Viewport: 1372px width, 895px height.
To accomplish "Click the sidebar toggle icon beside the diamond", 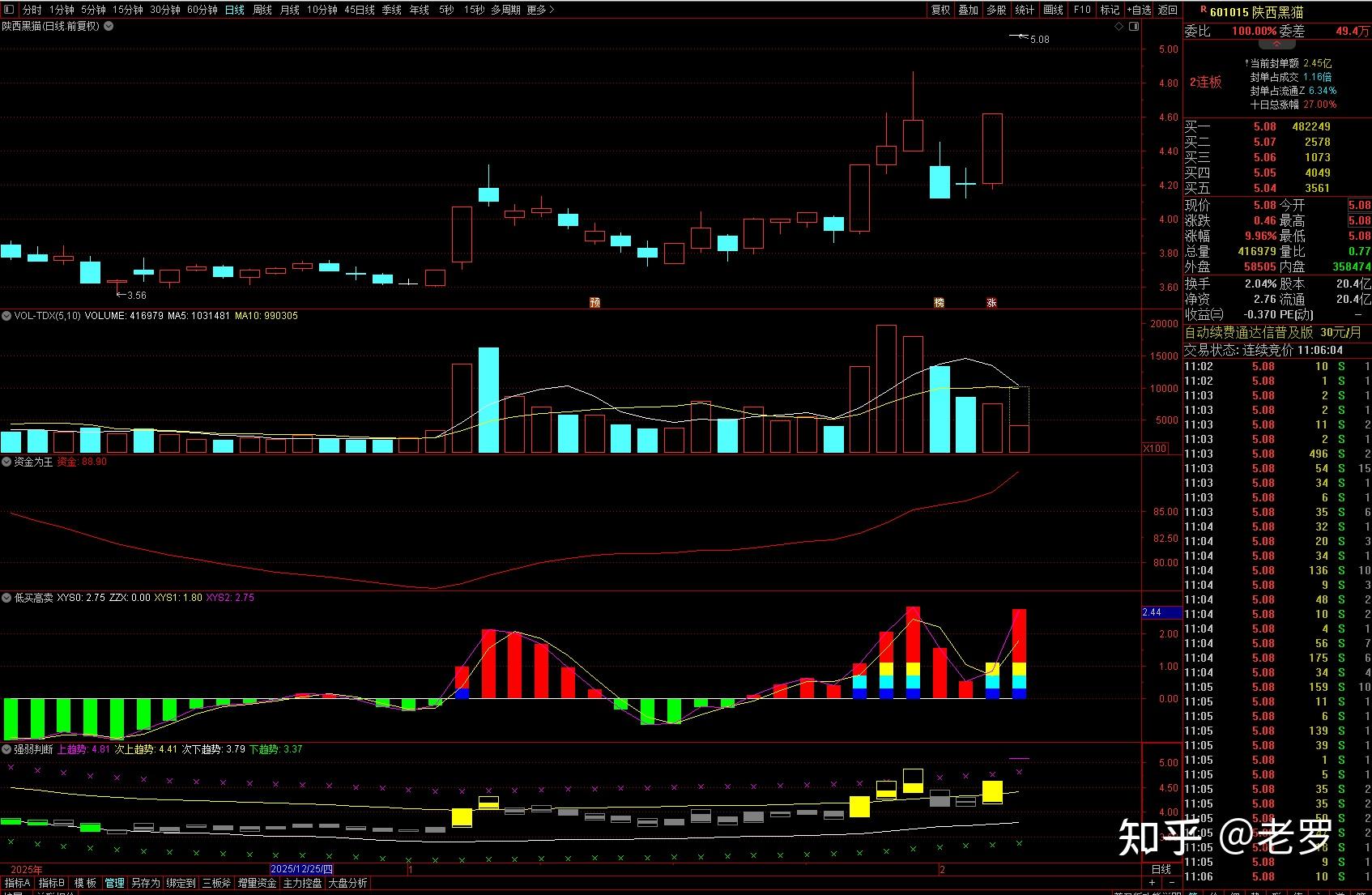I will pos(1132,27).
